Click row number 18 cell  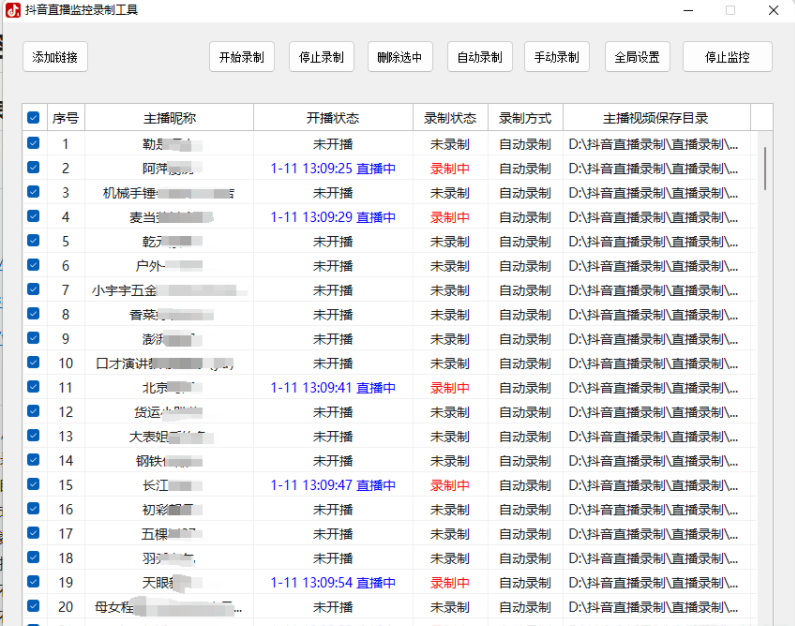coord(66,558)
